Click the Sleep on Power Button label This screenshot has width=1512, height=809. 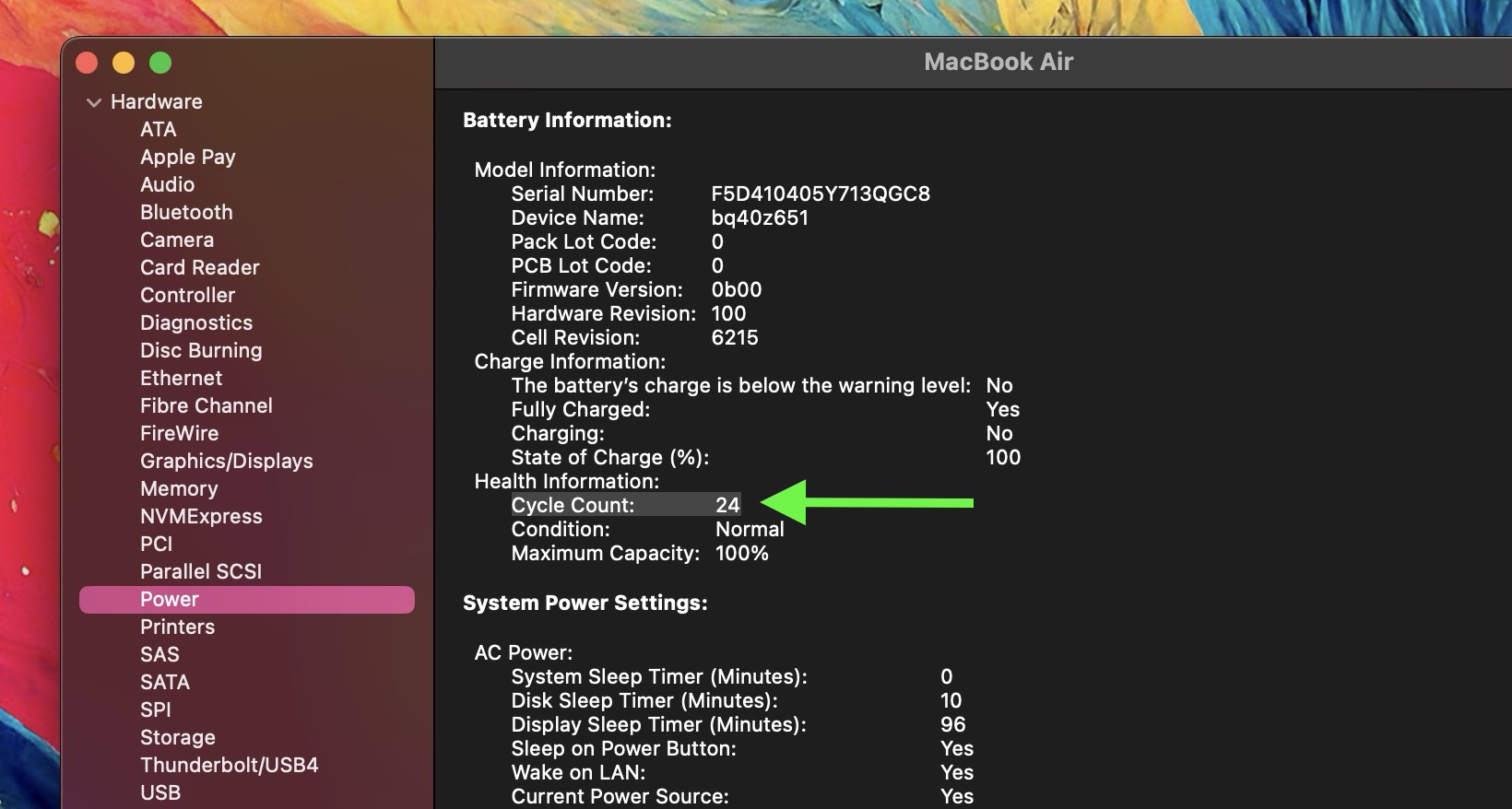tap(624, 748)
